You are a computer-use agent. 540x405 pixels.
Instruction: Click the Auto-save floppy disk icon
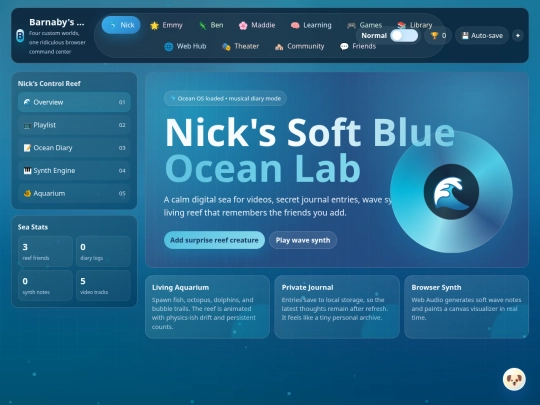coord(465,35)
